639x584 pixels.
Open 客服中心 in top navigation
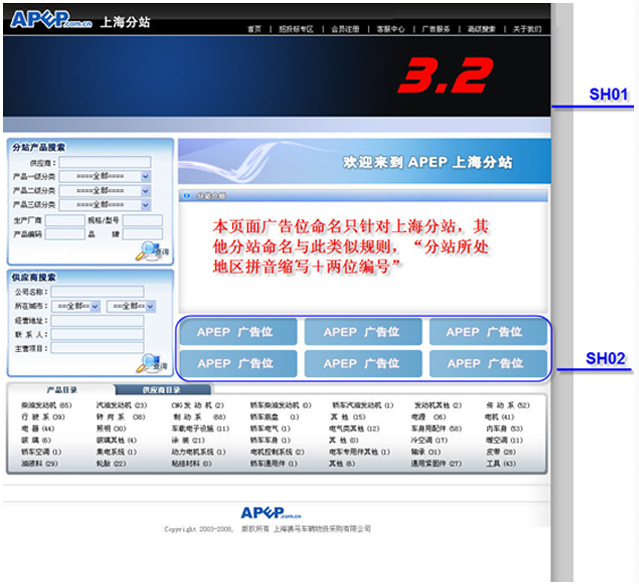(391, 29)
